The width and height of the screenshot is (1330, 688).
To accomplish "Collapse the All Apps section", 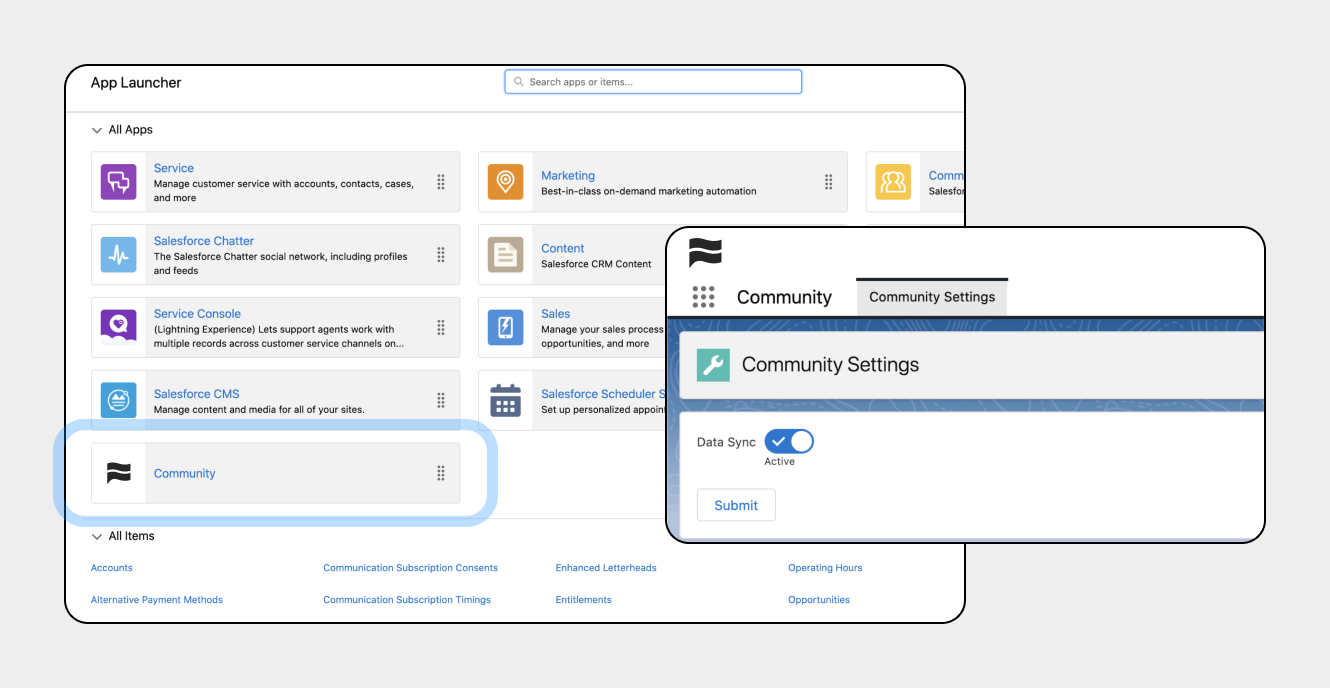I will [x=96, y=129].
